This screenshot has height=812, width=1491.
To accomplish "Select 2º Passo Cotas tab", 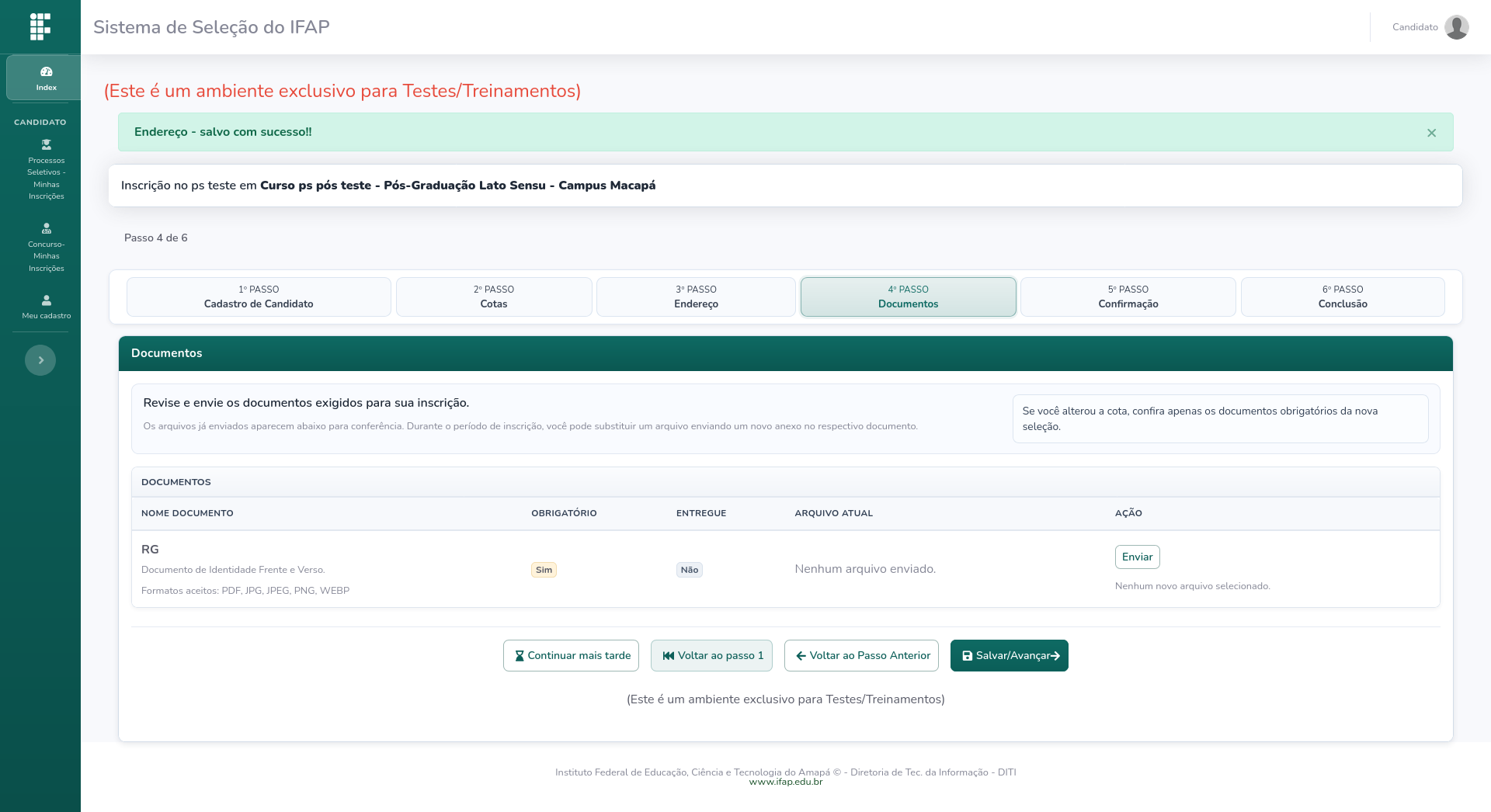I will click(x=494, y=297).
